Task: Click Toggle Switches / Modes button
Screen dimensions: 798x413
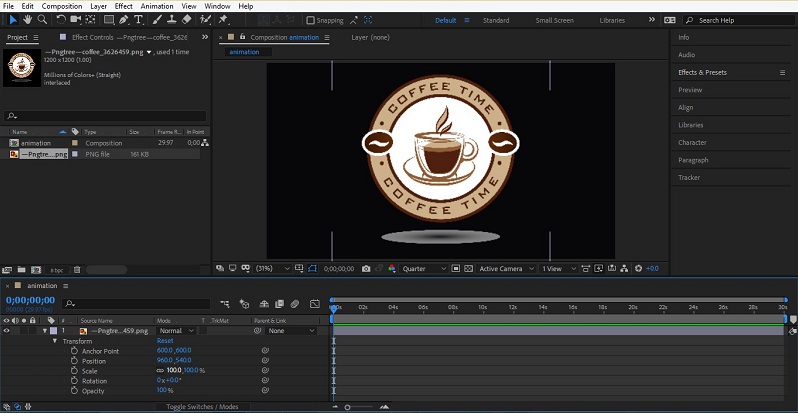Action: (201, 407)
